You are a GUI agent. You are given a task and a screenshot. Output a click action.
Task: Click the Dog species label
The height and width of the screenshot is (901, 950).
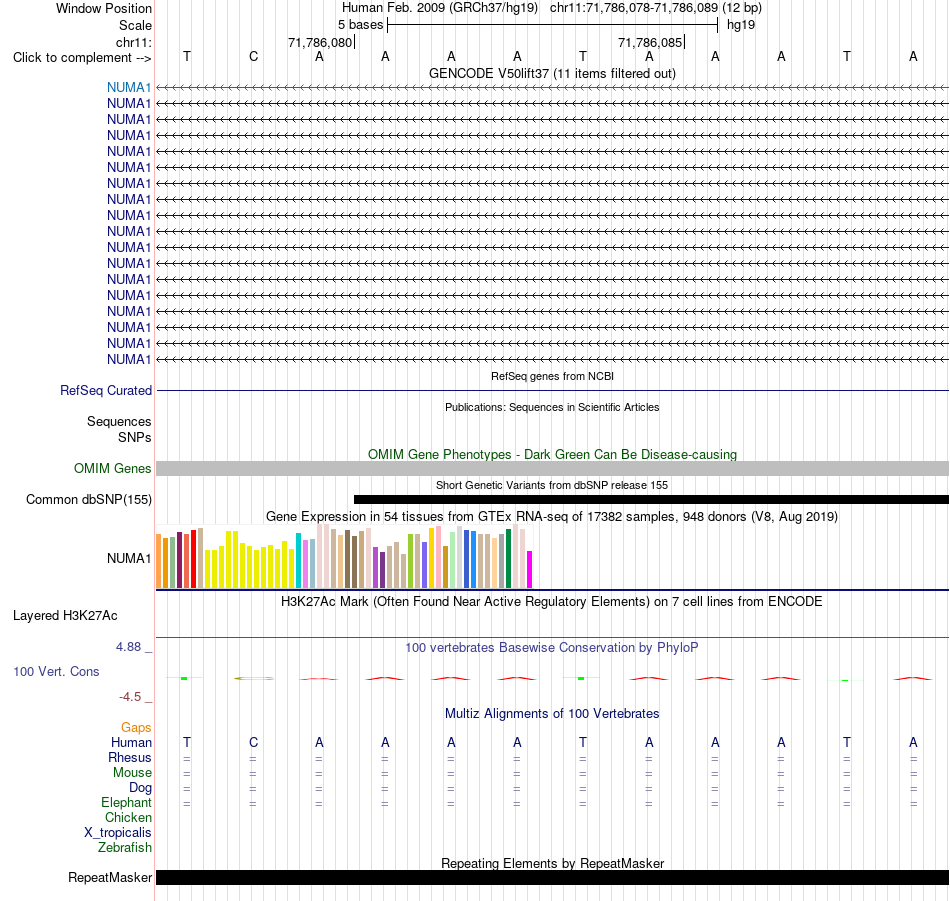(140, 788)
